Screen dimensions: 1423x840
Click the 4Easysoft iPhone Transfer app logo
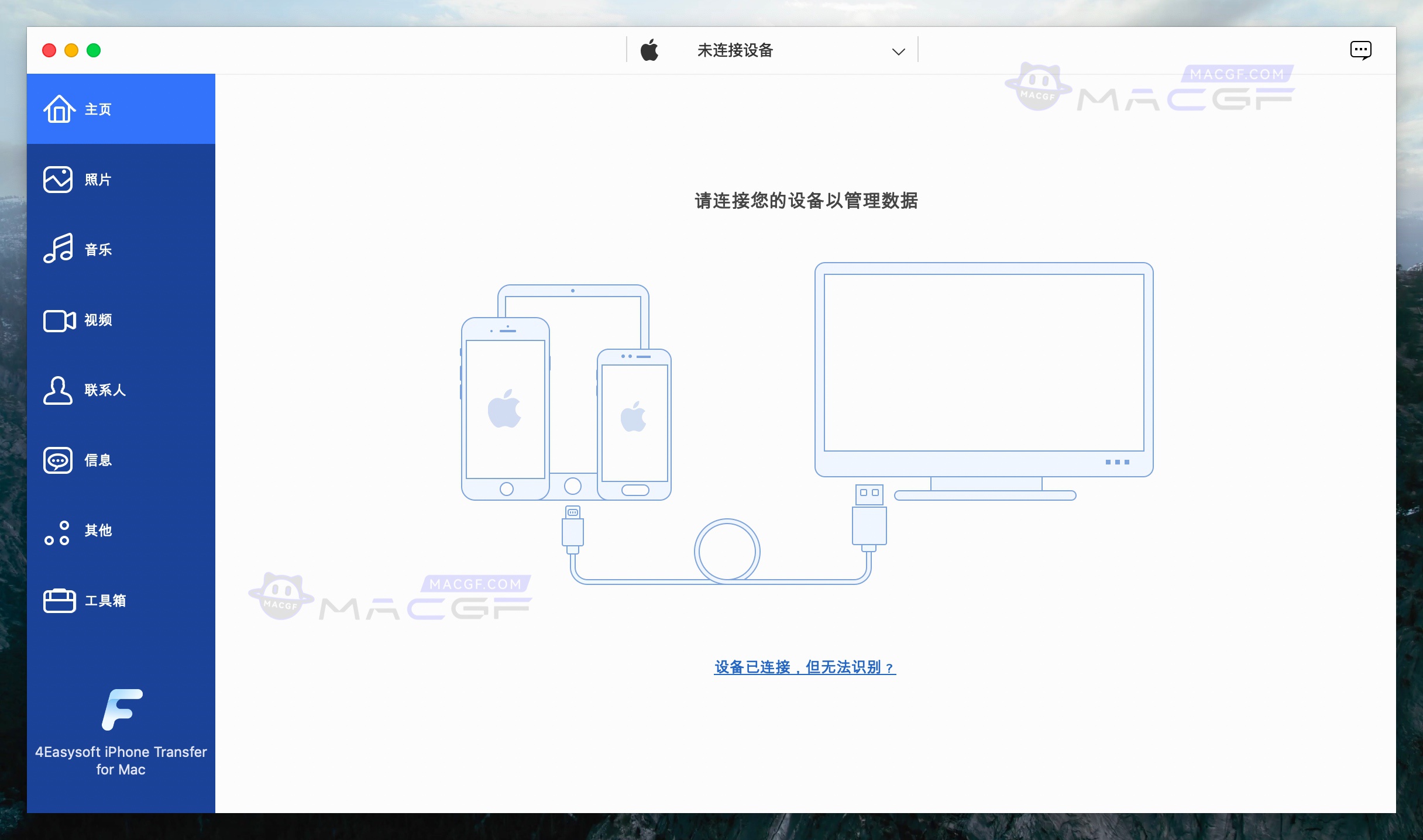click(x=121, y=710)
